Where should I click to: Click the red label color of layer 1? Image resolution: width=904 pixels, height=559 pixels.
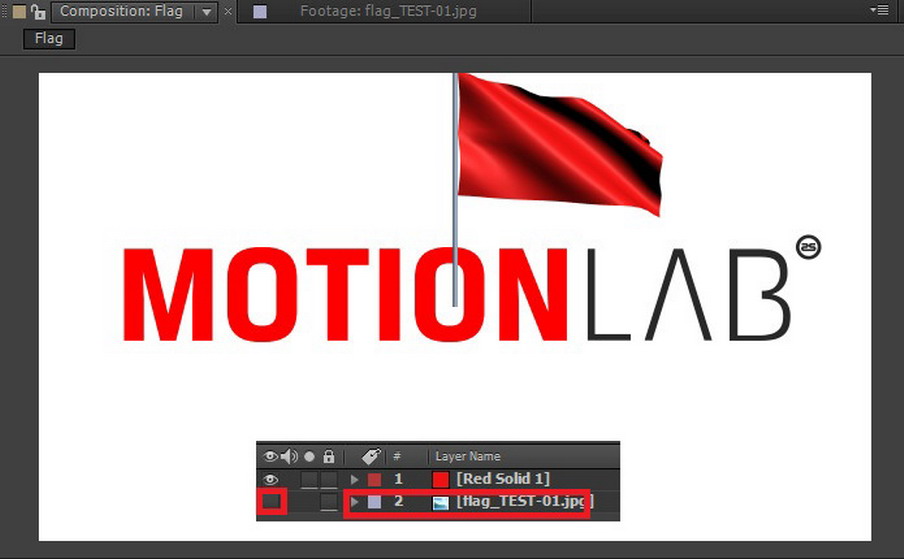click(x=375, y=479)
